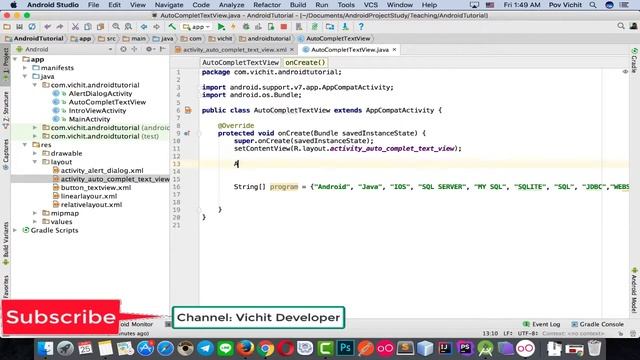Toggle the Gradle Console tool window
Image resolution: width=640 pixels, height=360 pixels.
click(598, 324)
